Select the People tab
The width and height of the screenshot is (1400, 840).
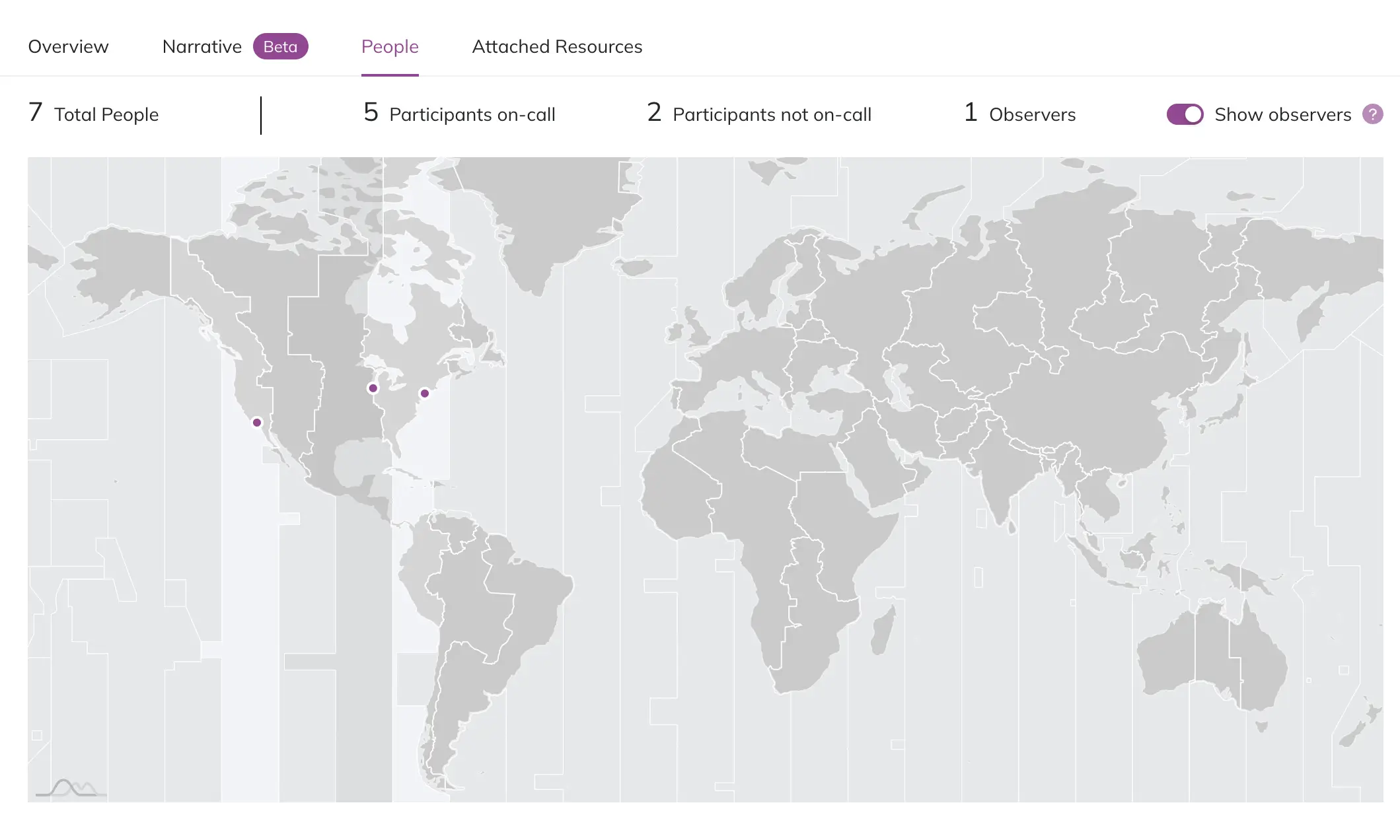pos(389,46)
